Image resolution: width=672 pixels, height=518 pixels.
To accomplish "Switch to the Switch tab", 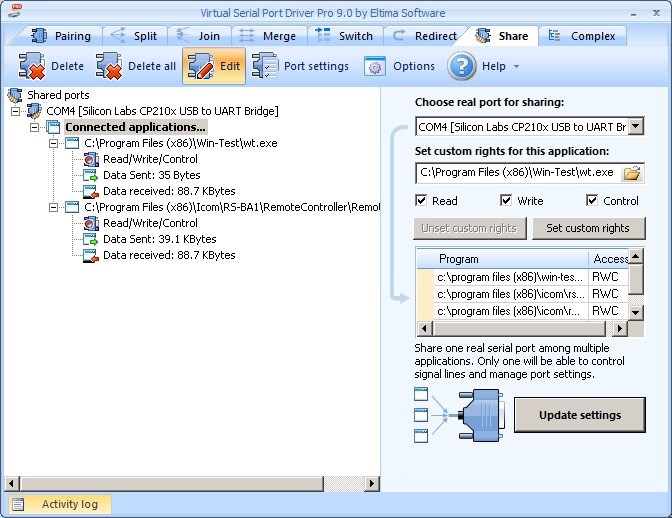I will (345, 36).
